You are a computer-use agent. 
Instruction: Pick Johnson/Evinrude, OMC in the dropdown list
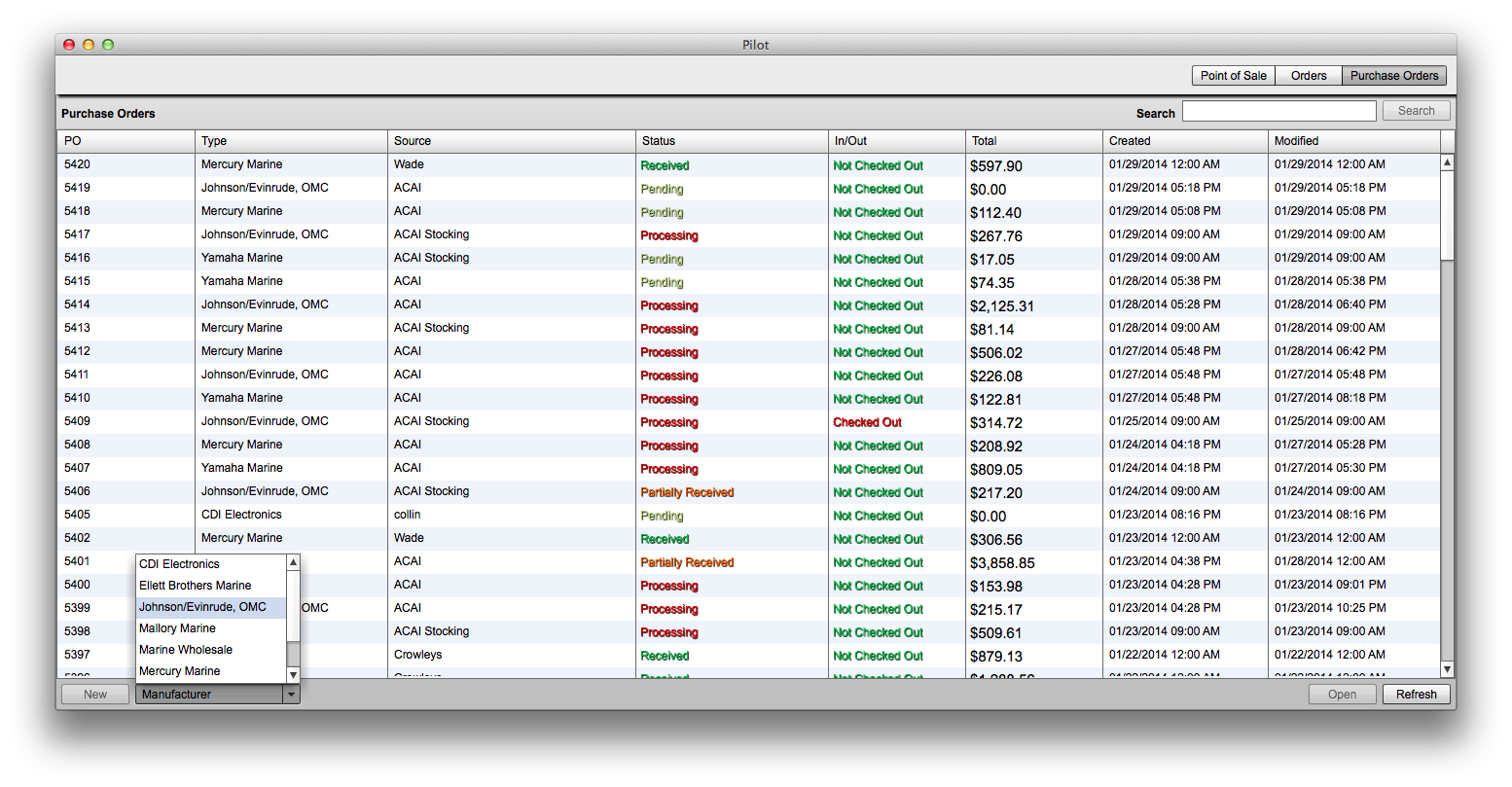pos(211,607)
